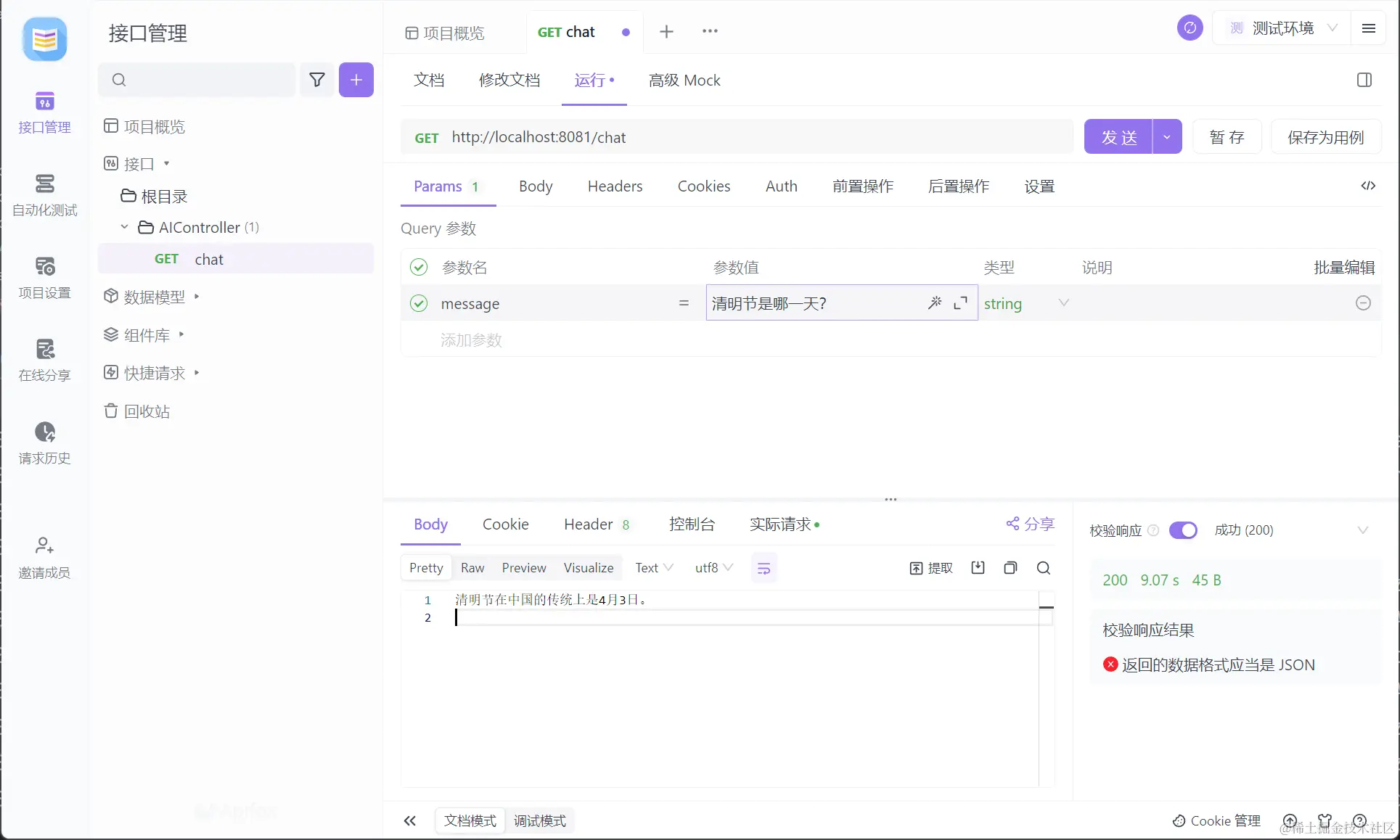This screenshot has height=840, width=1400.
Task: Open the 测试环境 environment dropdown
Action: point(1282,28)
